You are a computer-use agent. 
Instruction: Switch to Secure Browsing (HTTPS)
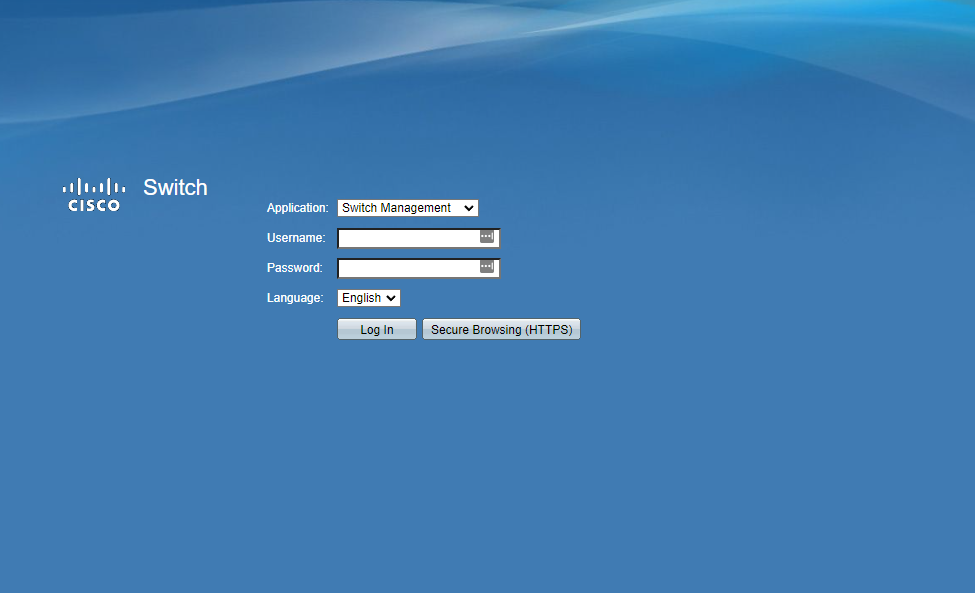tap(501, 329)
